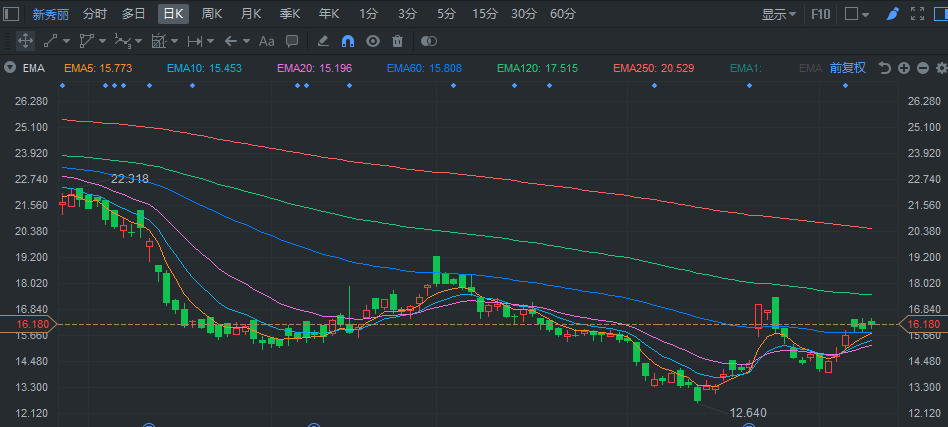Switch to the 5分 interval tab
Viewport: 948px width, 427px height.
(x=446, y=14)
